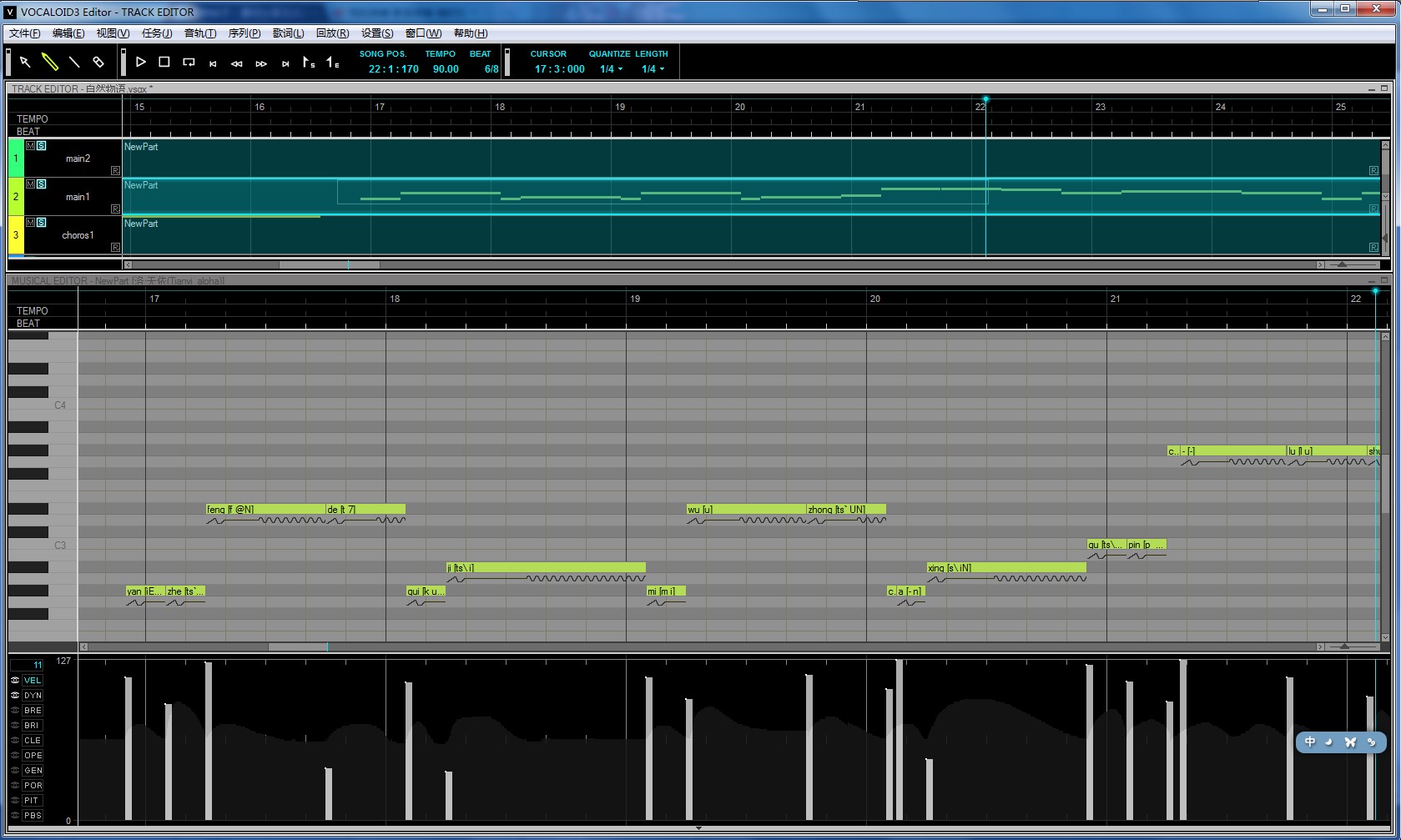Open the QUANTIZE 1/4 dropdown

point(611,69)
